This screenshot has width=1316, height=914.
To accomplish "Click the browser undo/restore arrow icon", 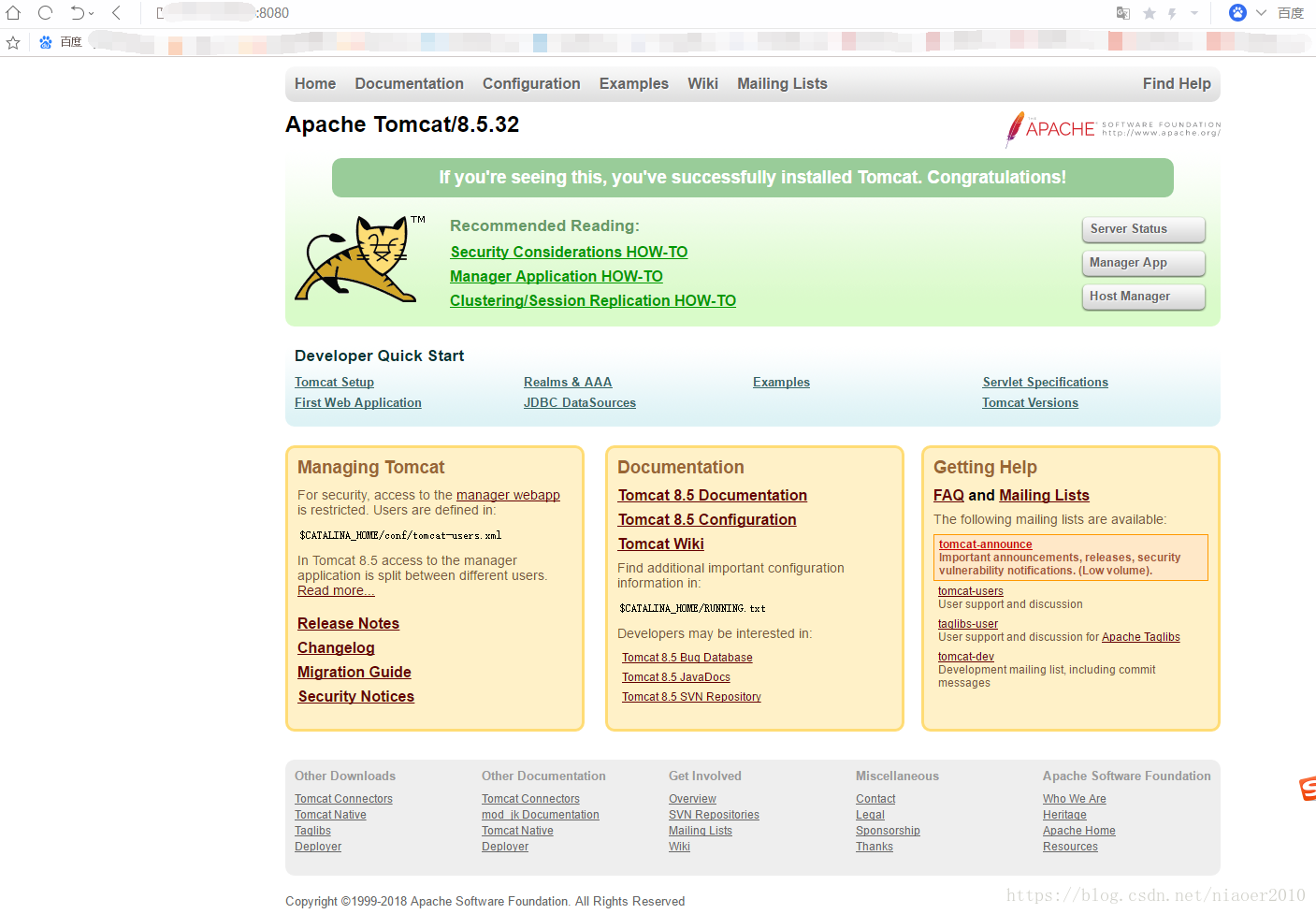I will [x=78, y=13].
